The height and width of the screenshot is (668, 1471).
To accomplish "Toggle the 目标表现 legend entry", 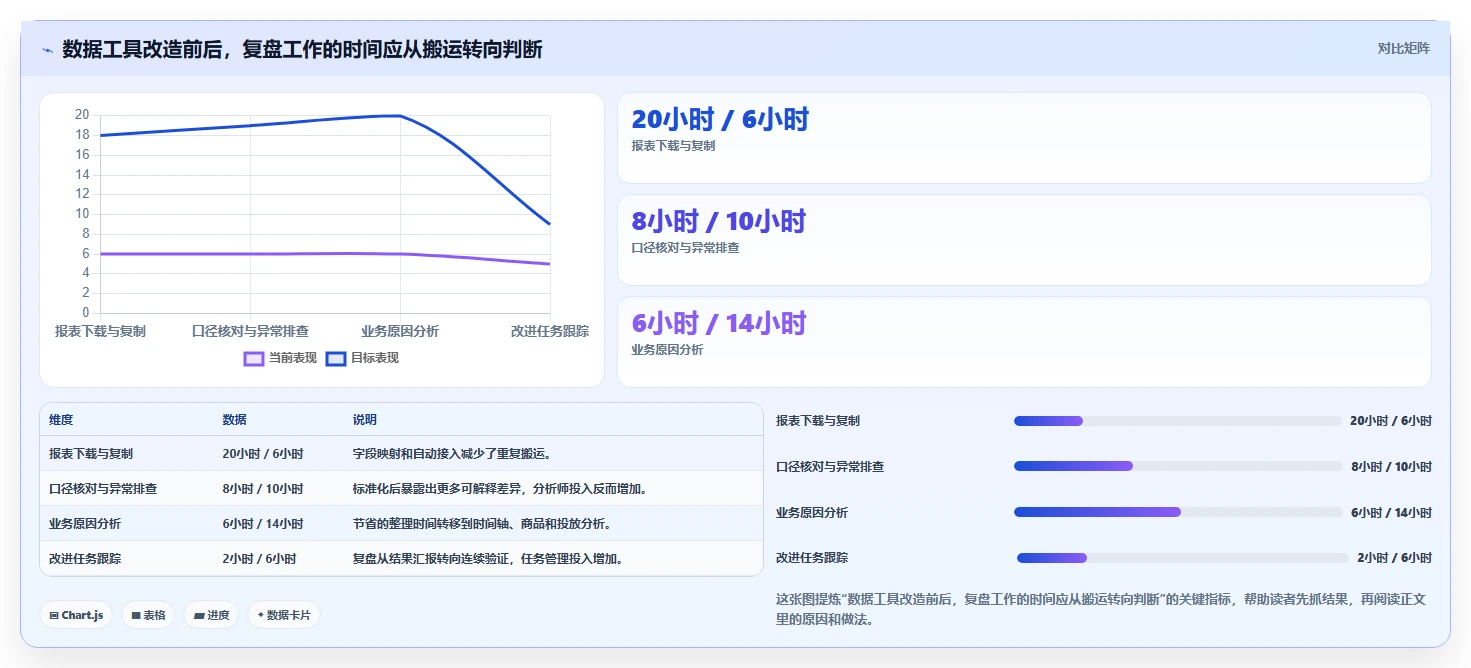I will click(x=362, y=358).
